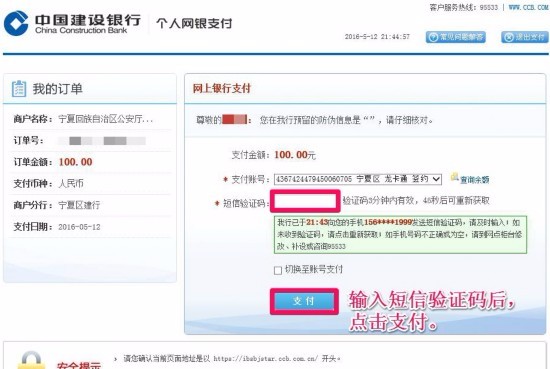Click the SMS notice with phone 156****1999
550x369 pixels.
pyautogui.click(x=400, y=234)
